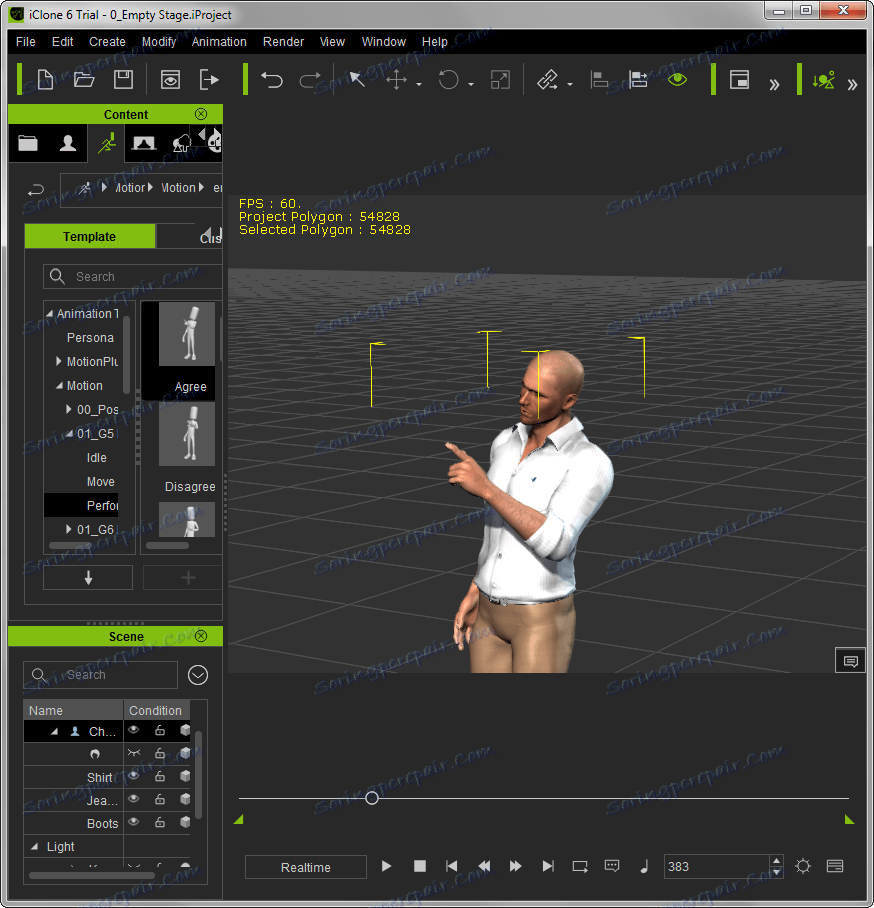Click the Realtime button
This screenshot has width=874, height=908.
305,867
